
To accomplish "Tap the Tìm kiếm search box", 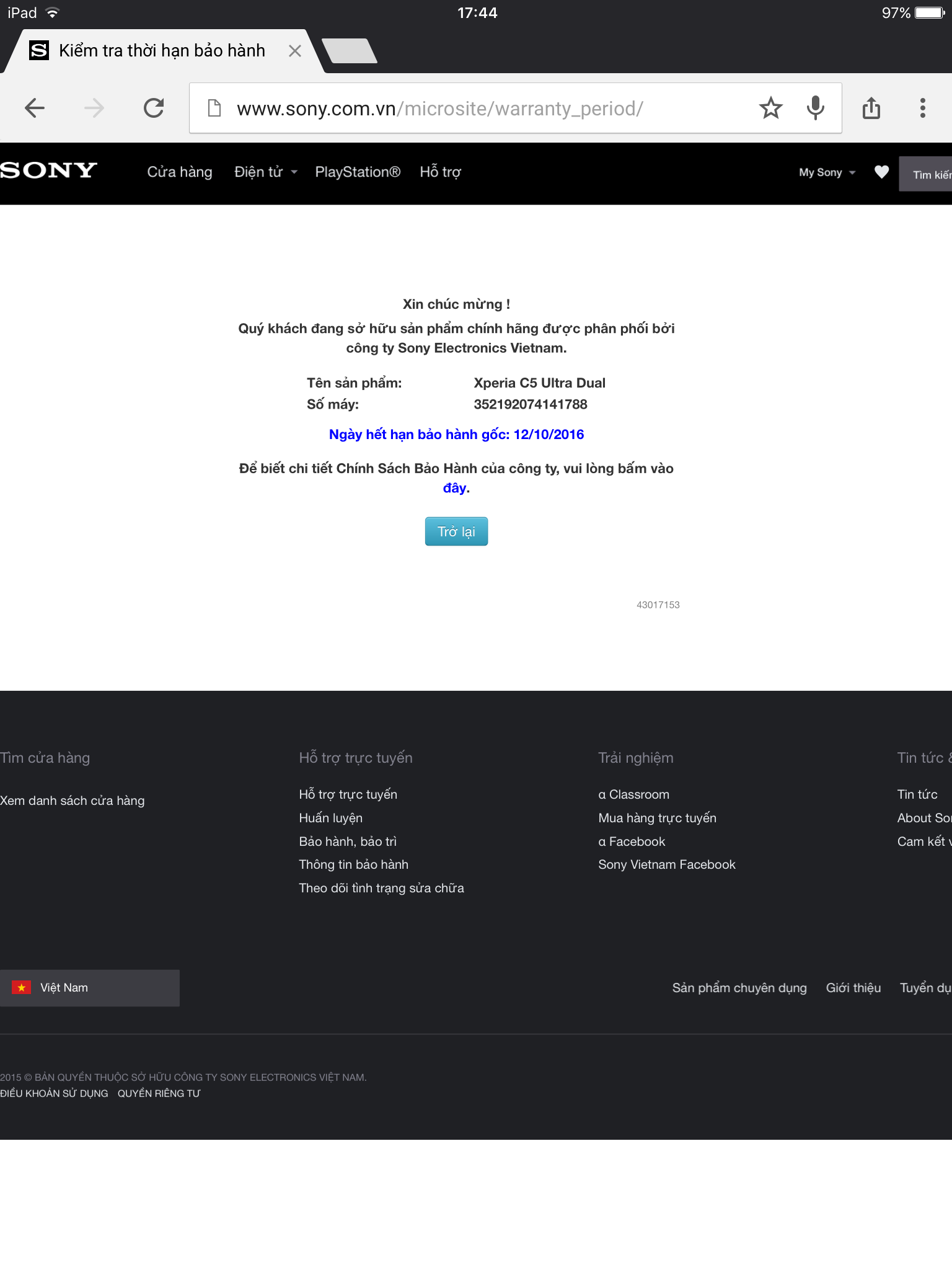I will point(925,174).
